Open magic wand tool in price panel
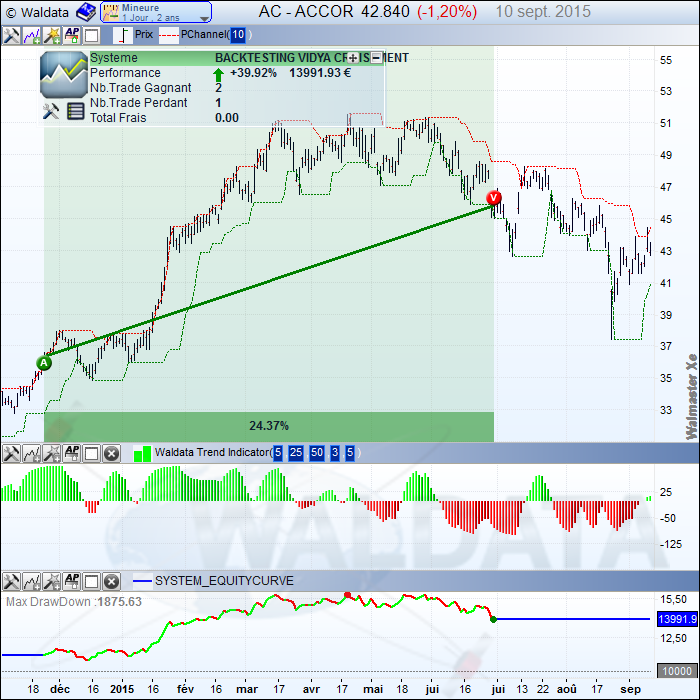 tap(52, 36)
